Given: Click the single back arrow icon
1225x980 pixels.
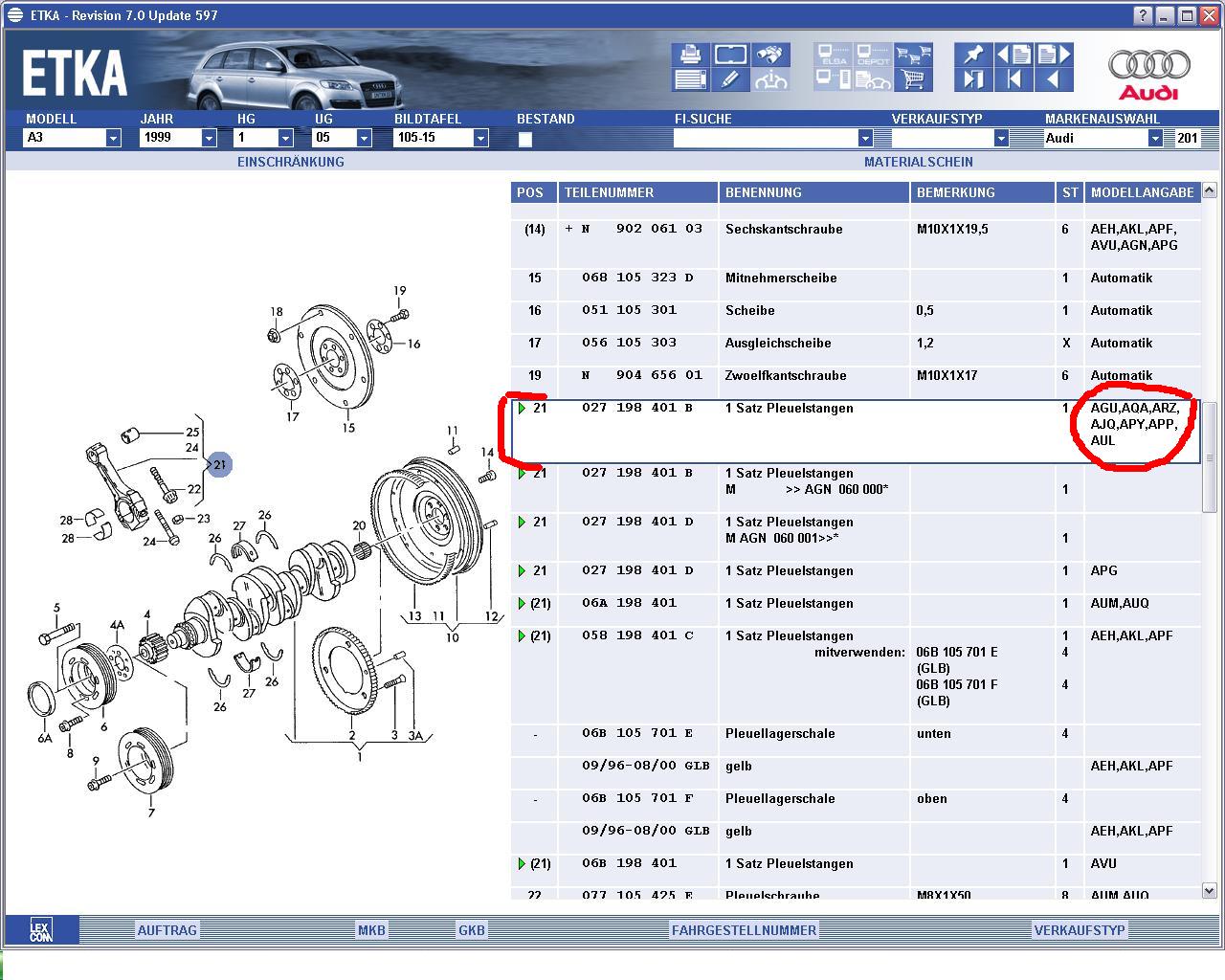Looking at the screenshot, I should tap(1054, 79).
